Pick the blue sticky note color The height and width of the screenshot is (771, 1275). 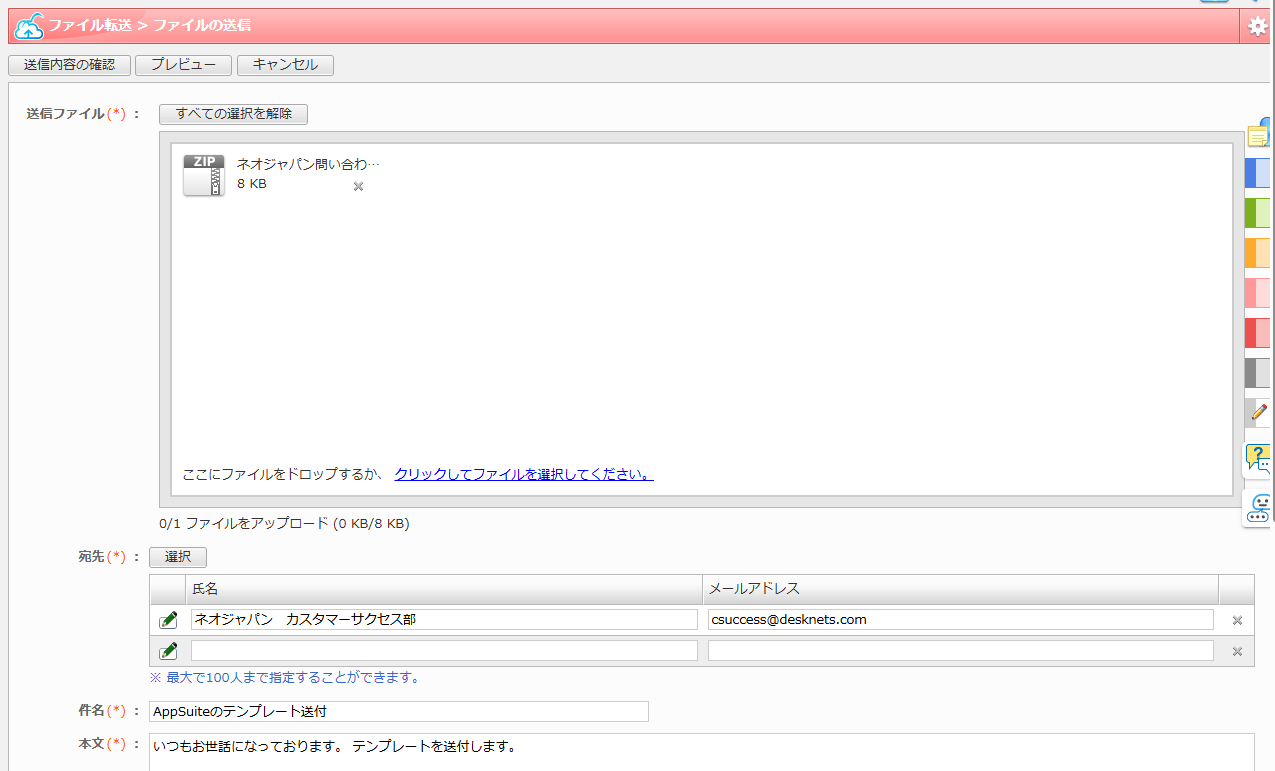pyautogui.click(x=1258, y=173)
